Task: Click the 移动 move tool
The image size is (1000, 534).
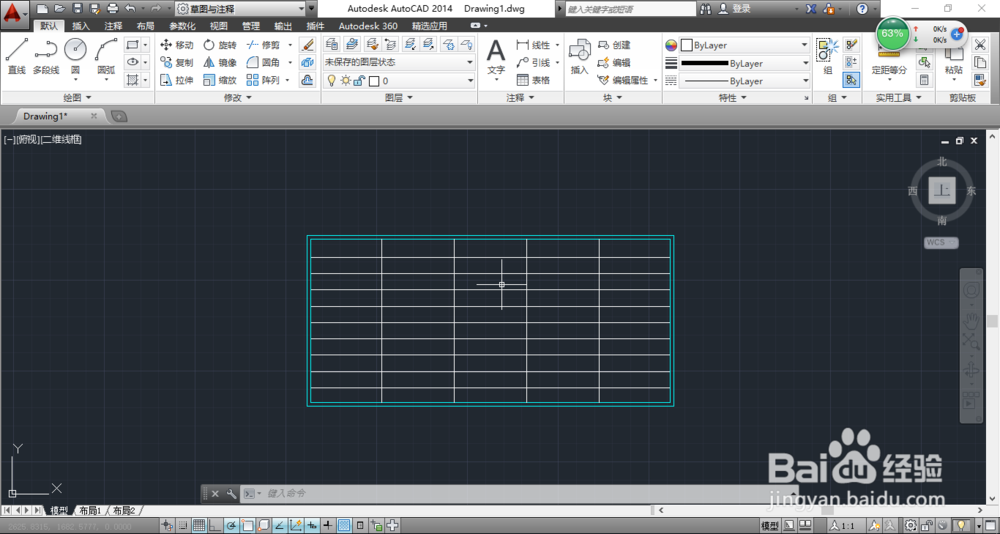Action: coord(177,45)
